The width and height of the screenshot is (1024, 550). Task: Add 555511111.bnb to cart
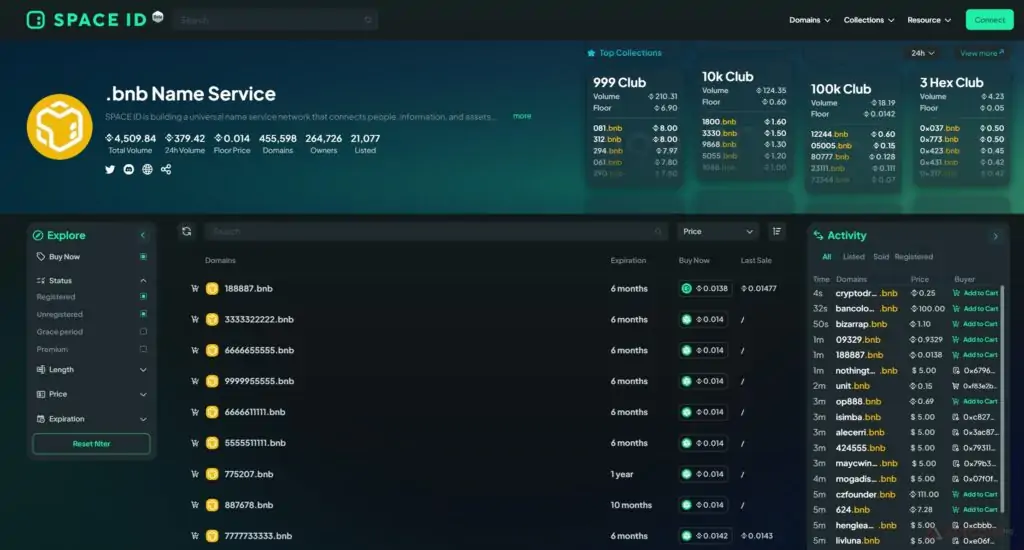click(195, 443)
